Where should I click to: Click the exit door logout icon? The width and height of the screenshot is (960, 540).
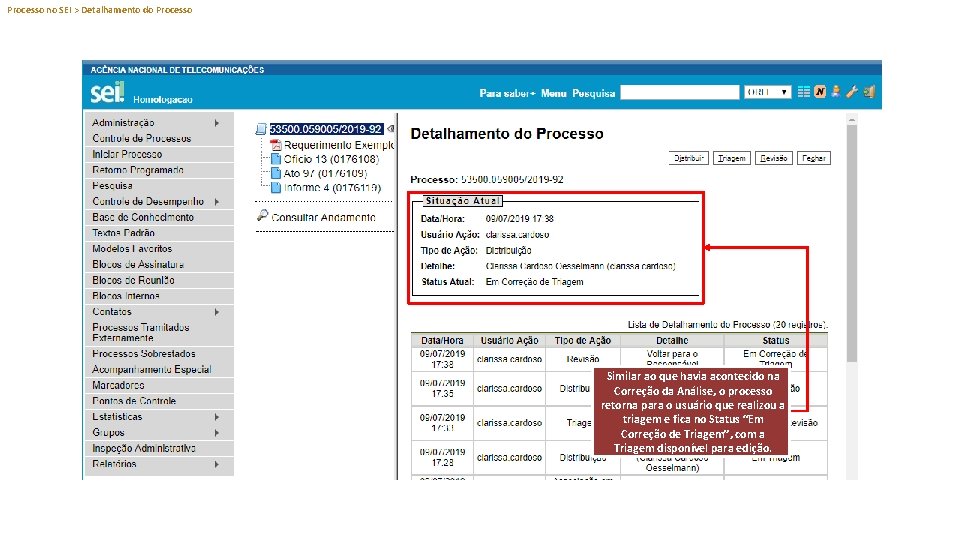pos(869,92)
